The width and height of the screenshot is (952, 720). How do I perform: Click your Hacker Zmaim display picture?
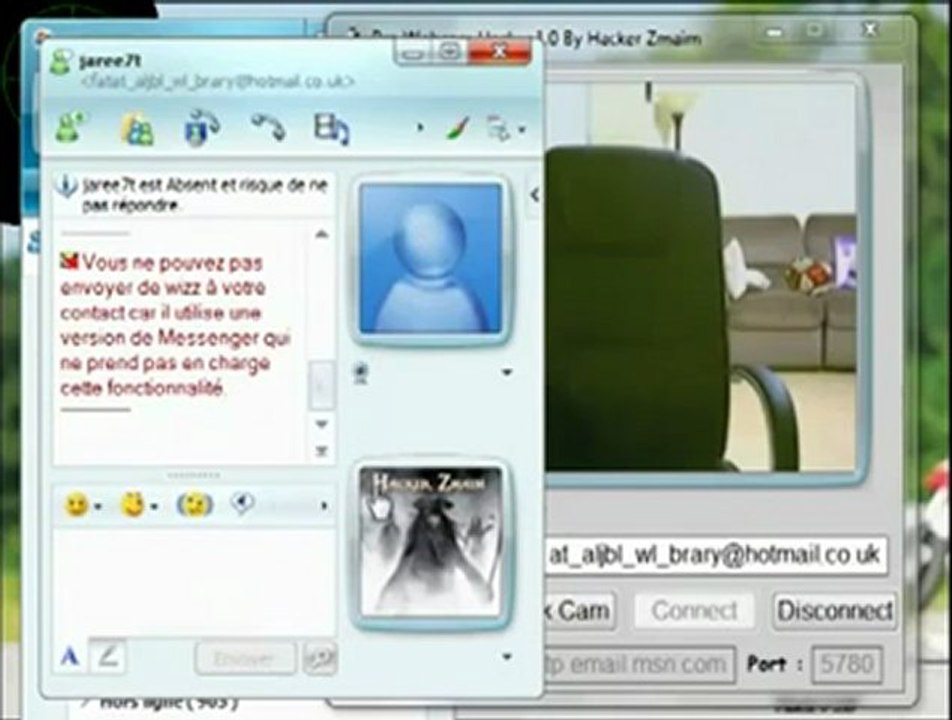coord(430,541)
